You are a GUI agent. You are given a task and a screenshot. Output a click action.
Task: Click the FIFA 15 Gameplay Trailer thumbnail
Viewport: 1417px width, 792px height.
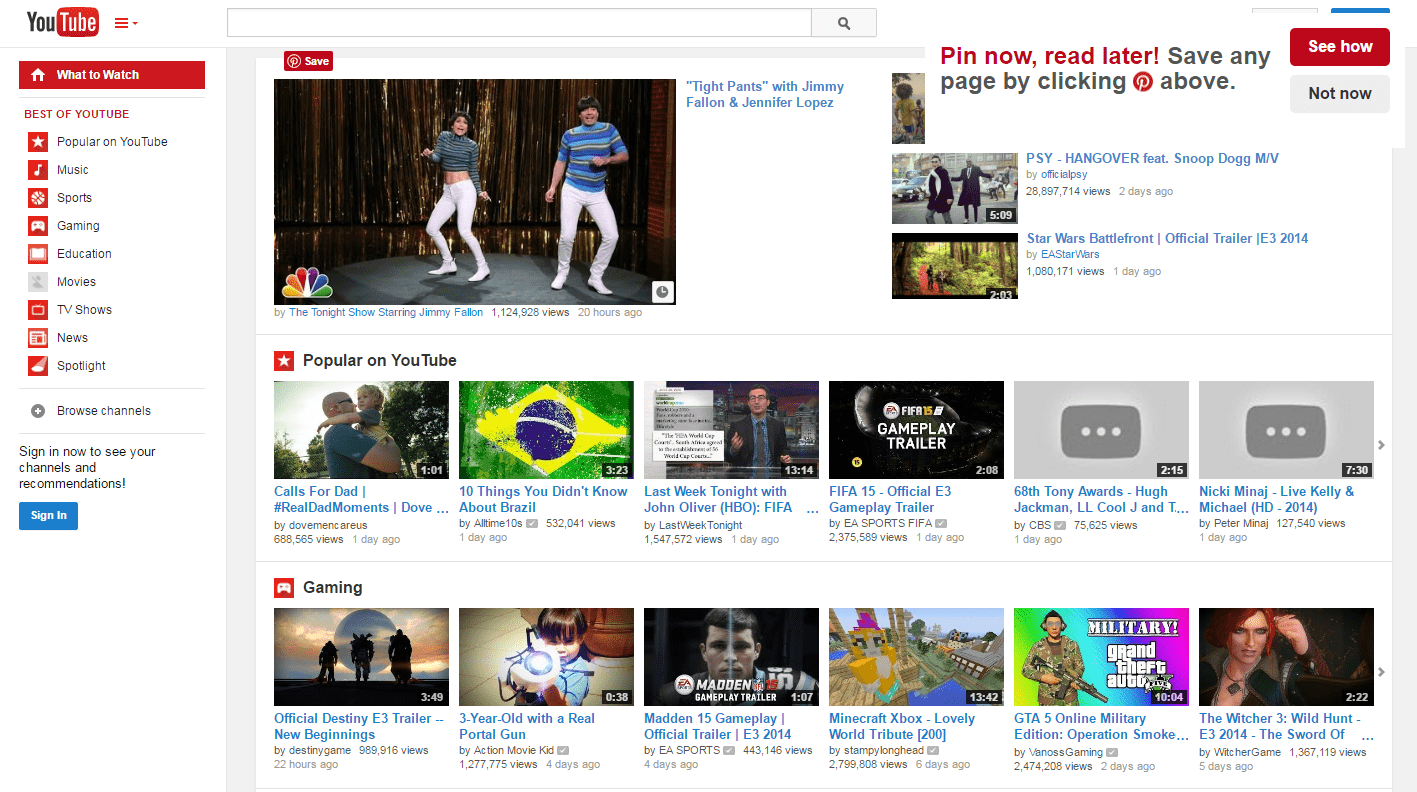(916, 430)
